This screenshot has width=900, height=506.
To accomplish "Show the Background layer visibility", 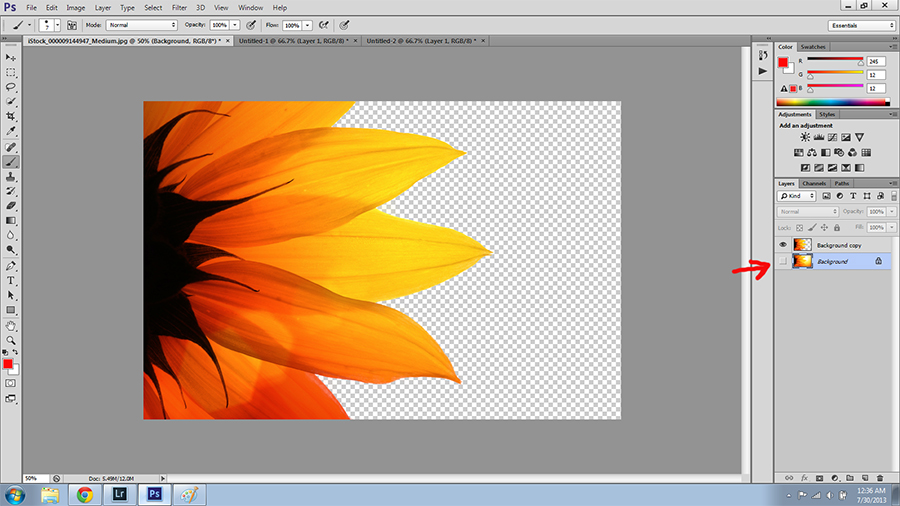I will point(783,261).
